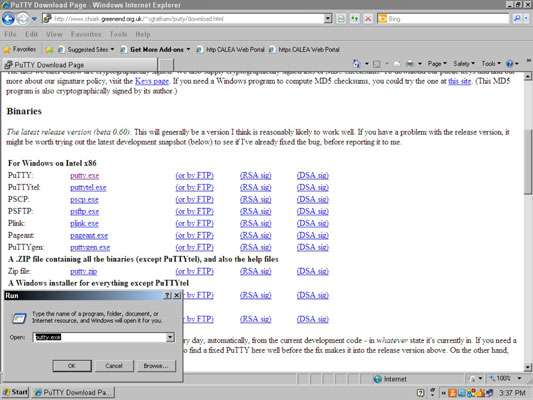The height and width of the screenshot is (400, 533).
Task: Click the Keys page link
Action: tap(152, 81)
